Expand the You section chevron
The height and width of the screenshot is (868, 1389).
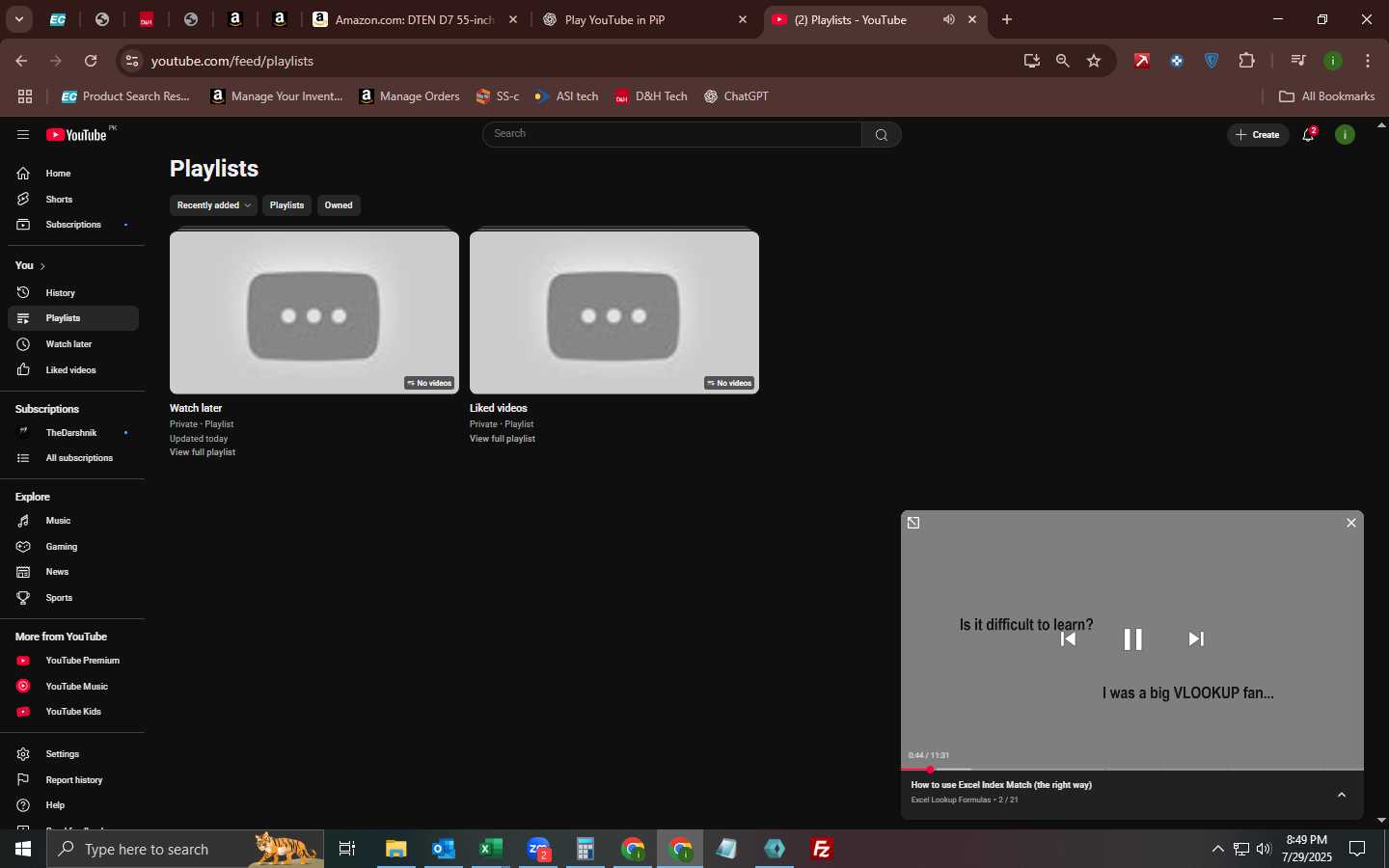pyautogui.click(x=42, y=266)
